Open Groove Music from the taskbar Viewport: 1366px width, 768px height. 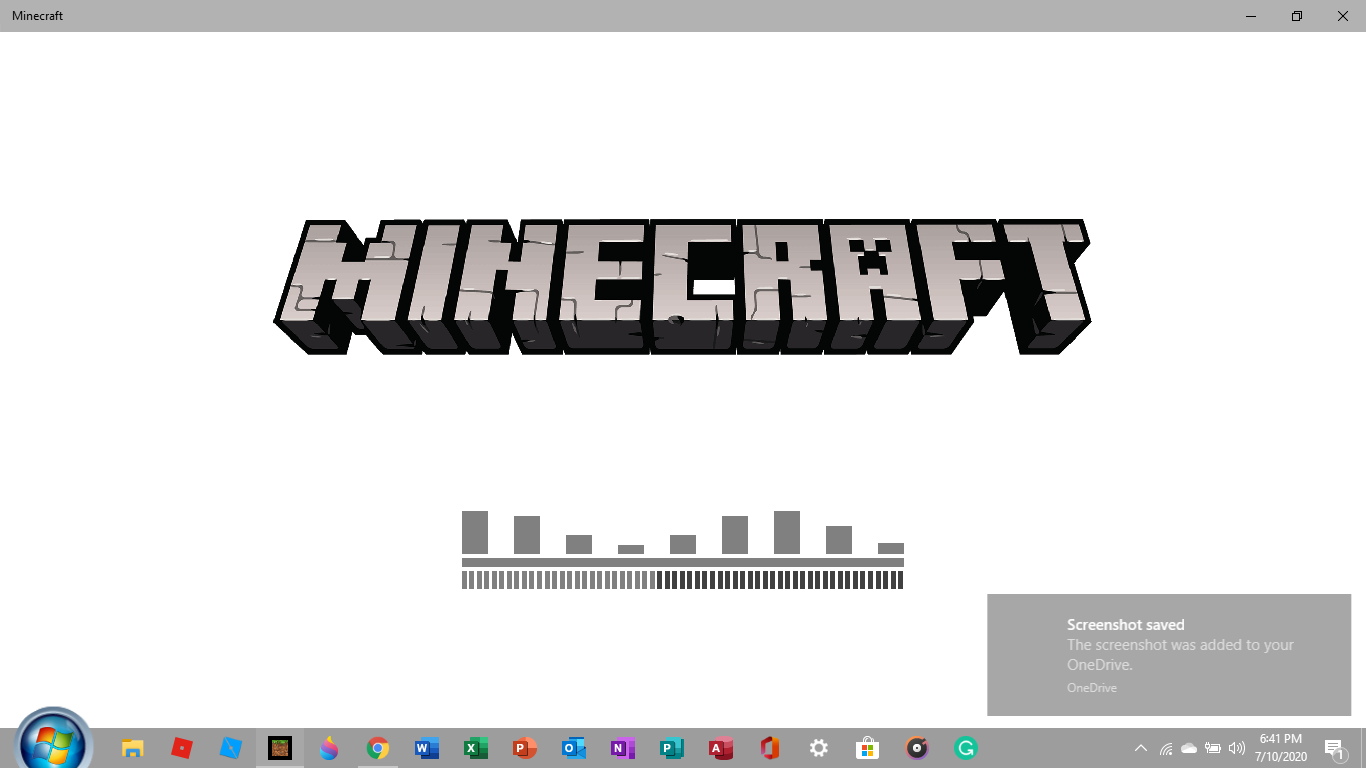(x=916, y=748)
